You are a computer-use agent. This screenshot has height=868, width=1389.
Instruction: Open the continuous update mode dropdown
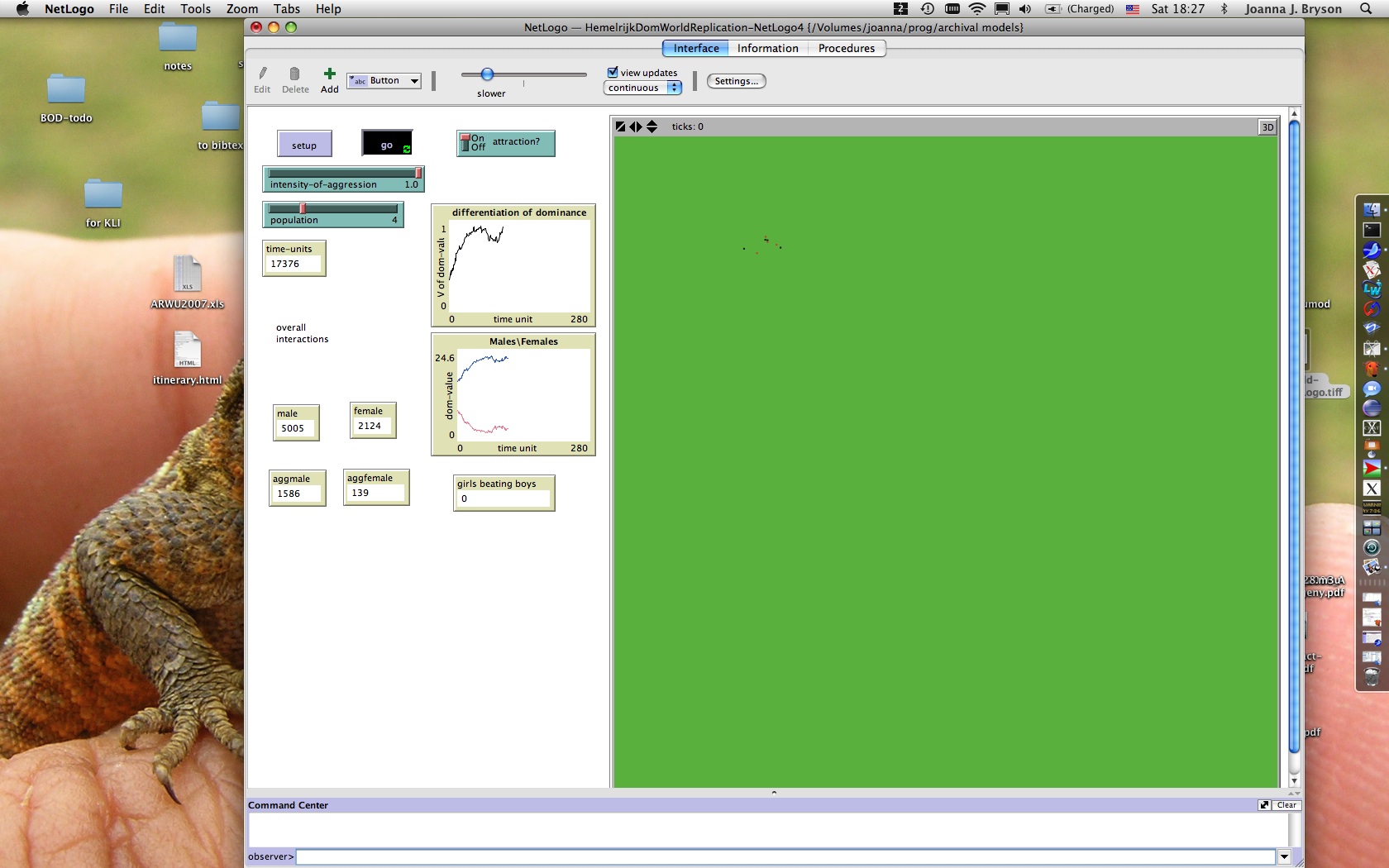642,88
